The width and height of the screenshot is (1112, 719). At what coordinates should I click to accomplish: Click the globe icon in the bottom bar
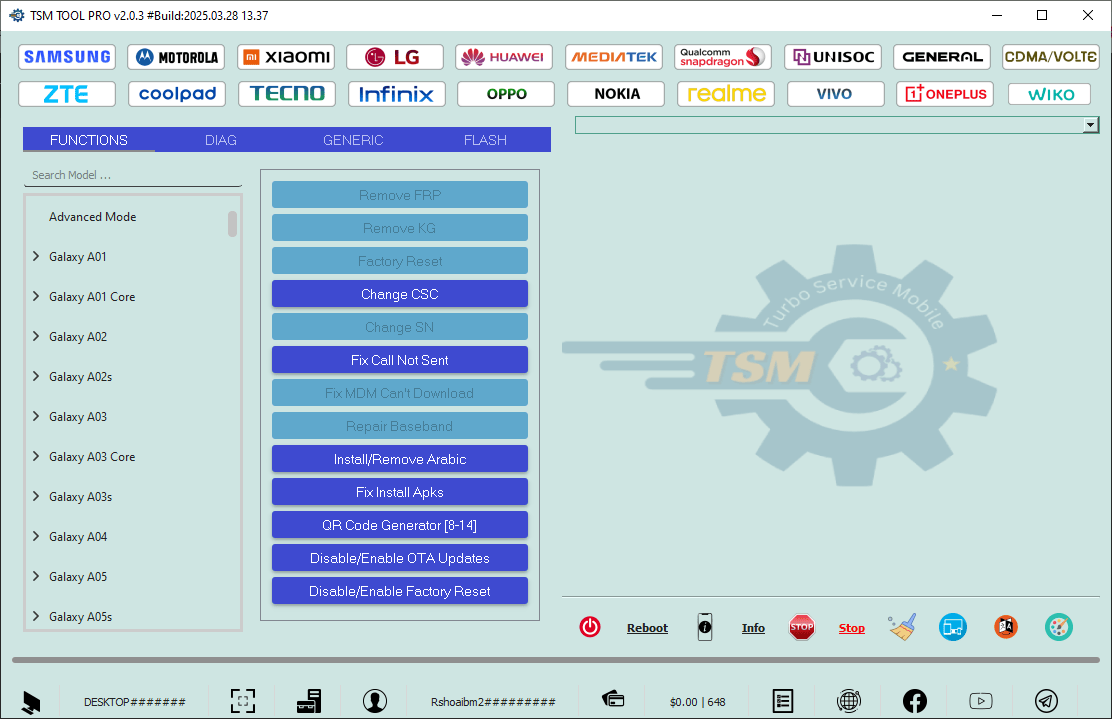(x=849, y=701)
